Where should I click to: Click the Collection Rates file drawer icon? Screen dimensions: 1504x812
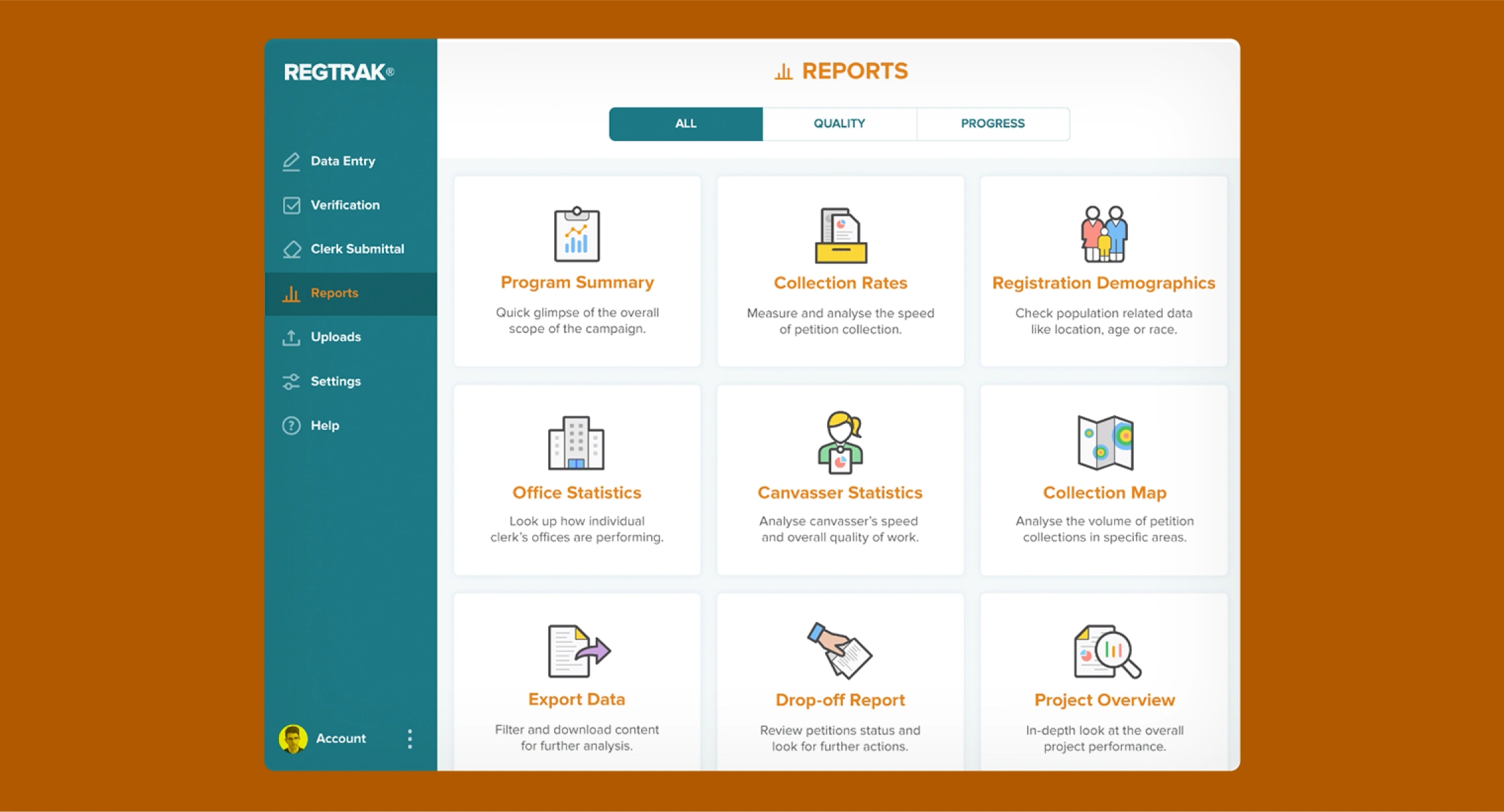840,235
